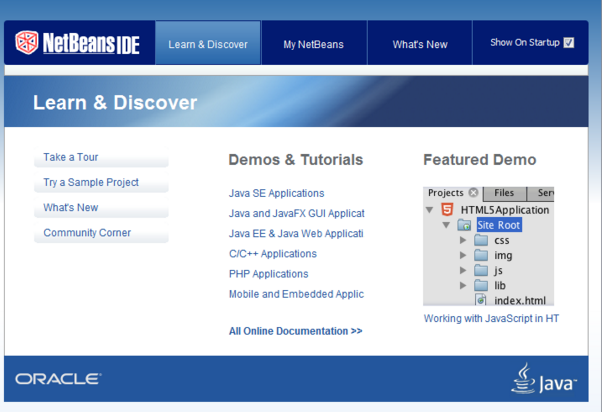This screenshot has height=412, width=602.
Task: Open Java EE & Java Web Applications link
Action: click(x=296, y=233)
